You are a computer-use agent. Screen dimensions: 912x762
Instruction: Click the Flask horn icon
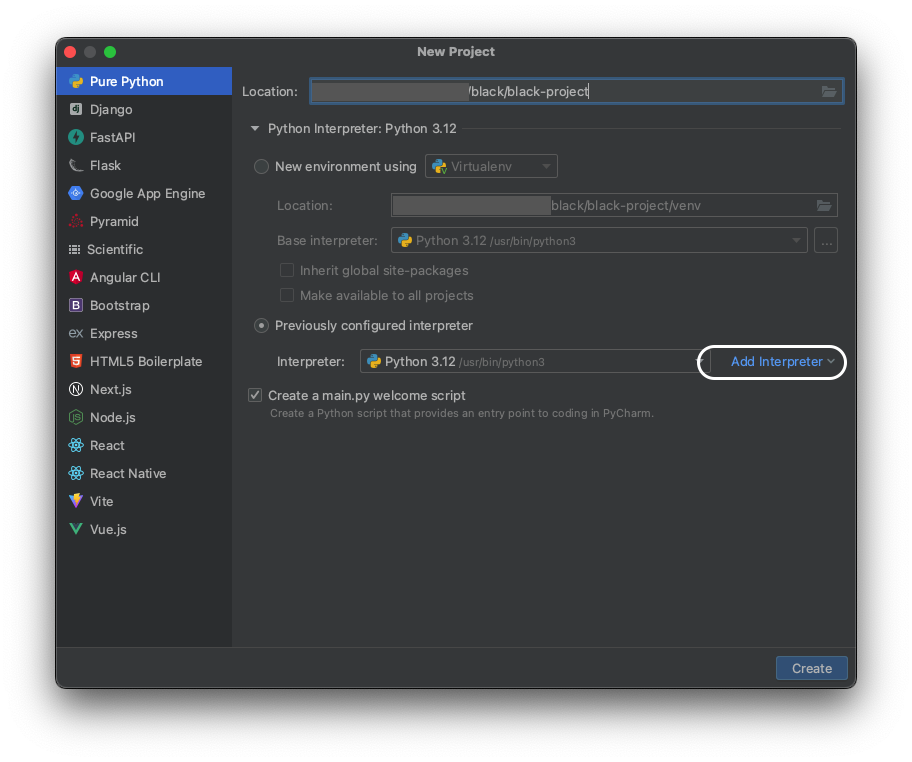click(x=76, y=165)
